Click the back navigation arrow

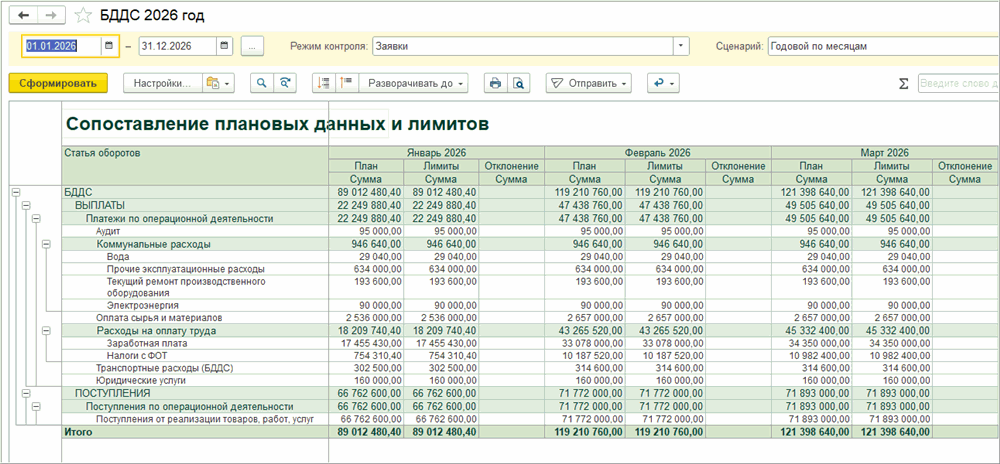point(24,15)
